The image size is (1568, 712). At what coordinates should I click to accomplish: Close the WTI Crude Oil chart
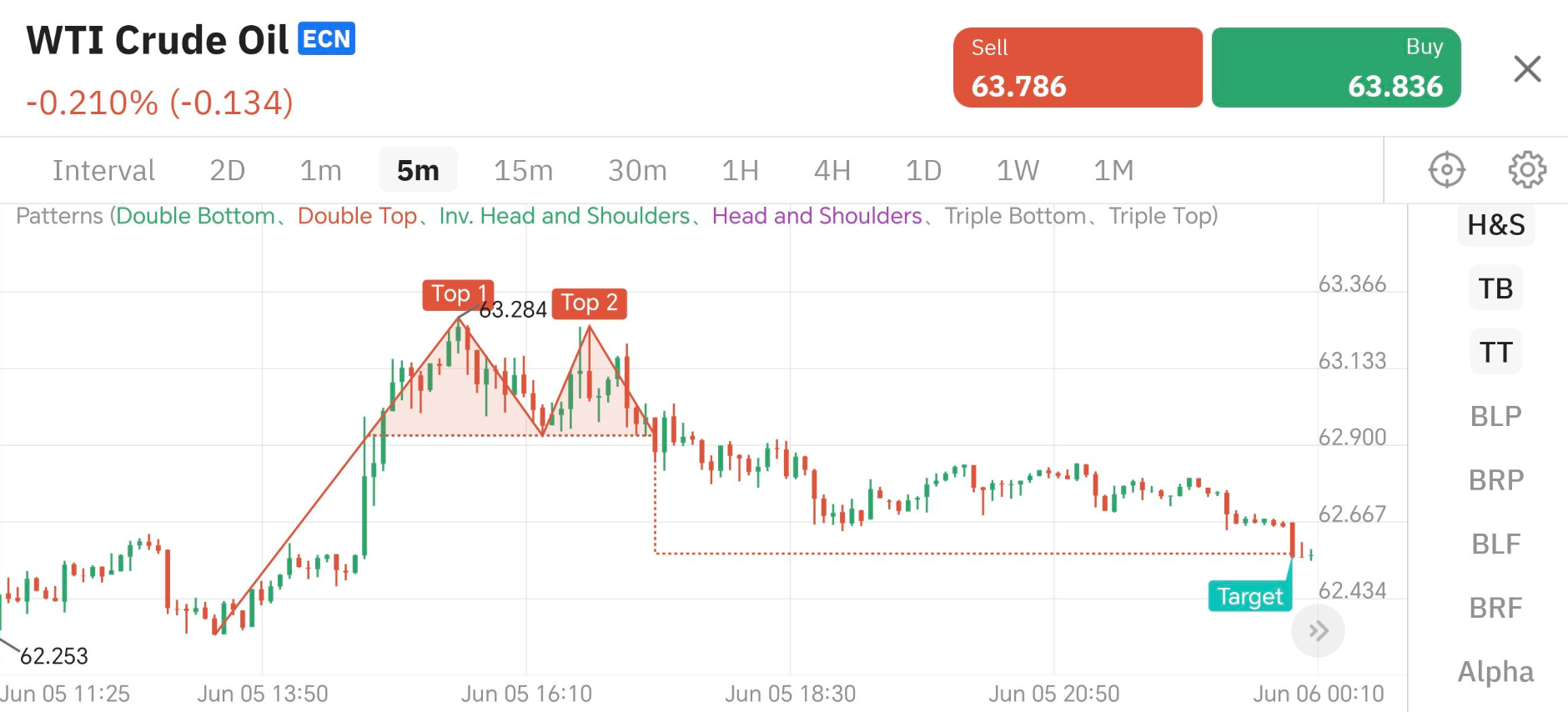[1527, 68]
